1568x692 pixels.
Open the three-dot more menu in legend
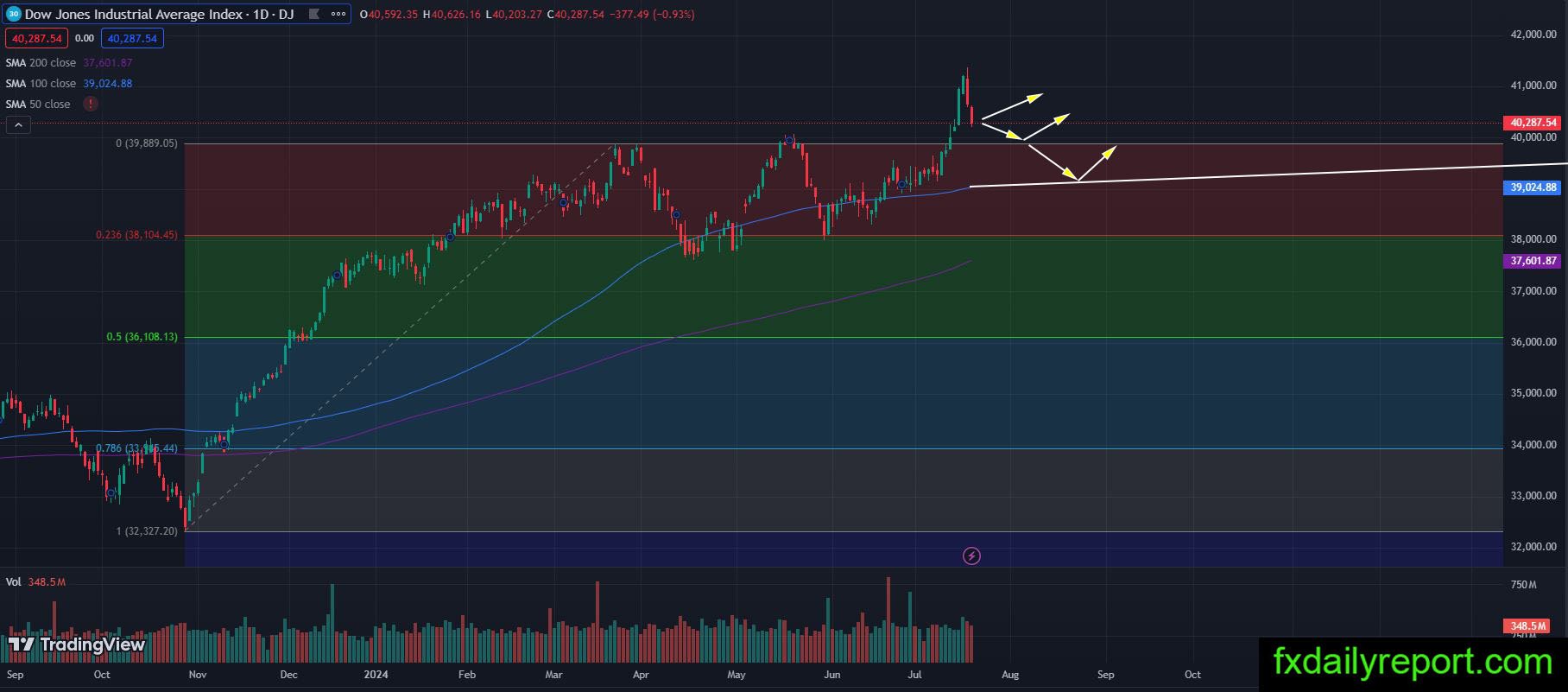(338, 14)
